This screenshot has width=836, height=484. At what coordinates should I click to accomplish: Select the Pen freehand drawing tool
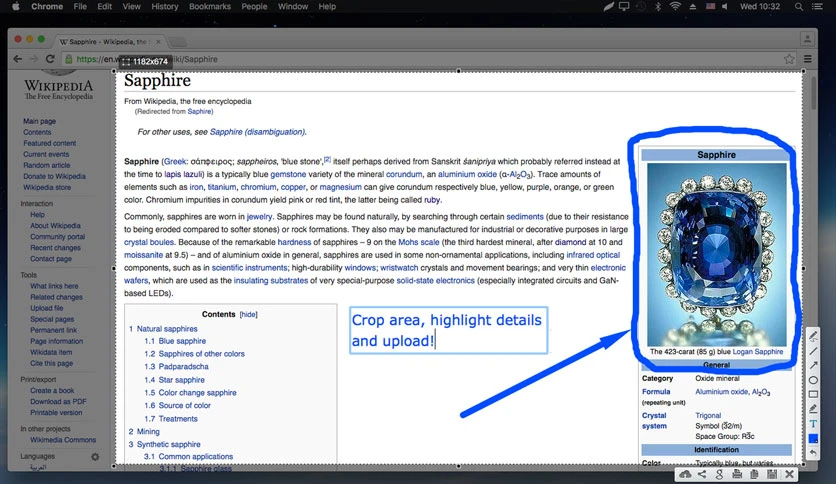click(813, 336)
